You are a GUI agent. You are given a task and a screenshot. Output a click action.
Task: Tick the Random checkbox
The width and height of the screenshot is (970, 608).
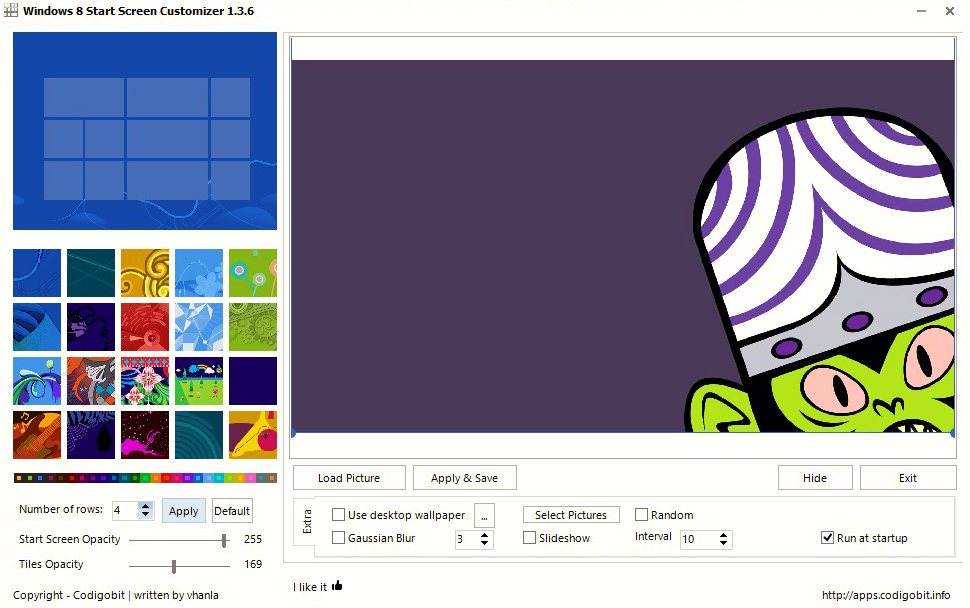[x=642, y=515]
